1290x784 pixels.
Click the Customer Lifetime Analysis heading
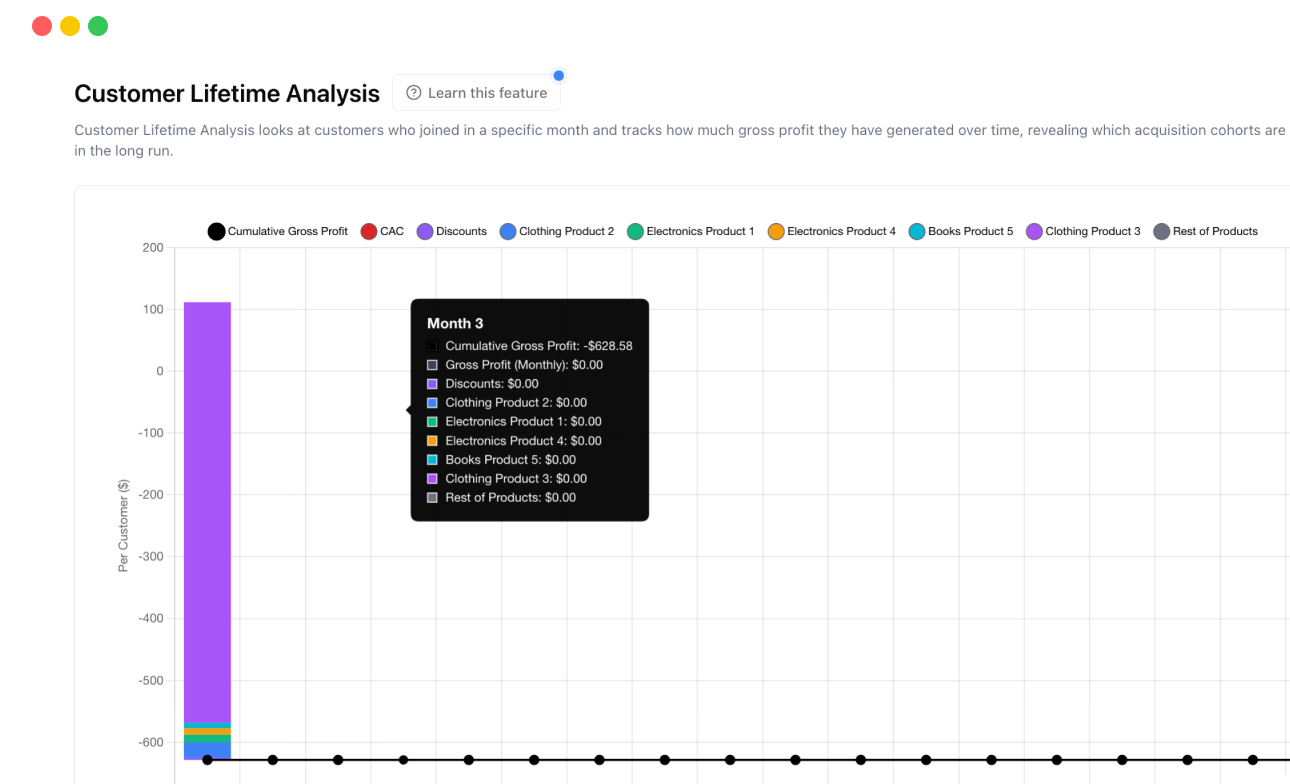[226, 92]
